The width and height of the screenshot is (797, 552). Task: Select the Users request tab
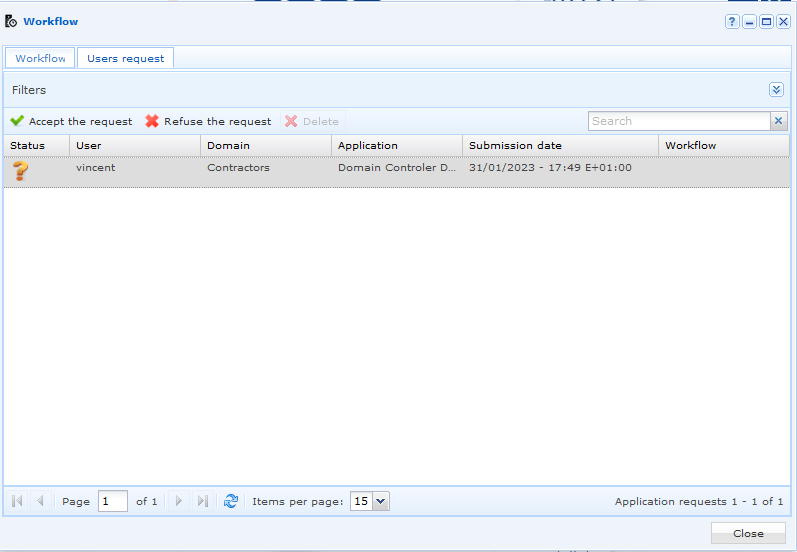126,58
